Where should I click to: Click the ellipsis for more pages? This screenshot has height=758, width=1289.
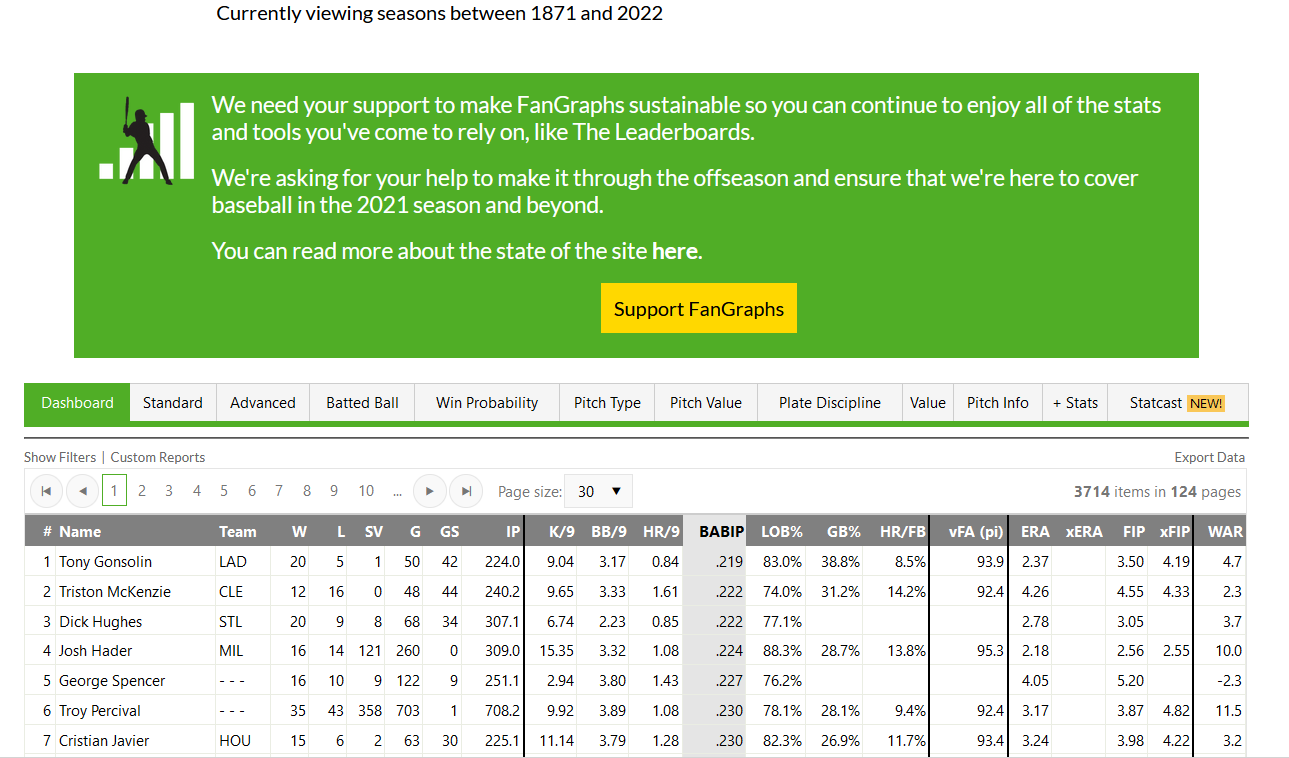(397, 491)
